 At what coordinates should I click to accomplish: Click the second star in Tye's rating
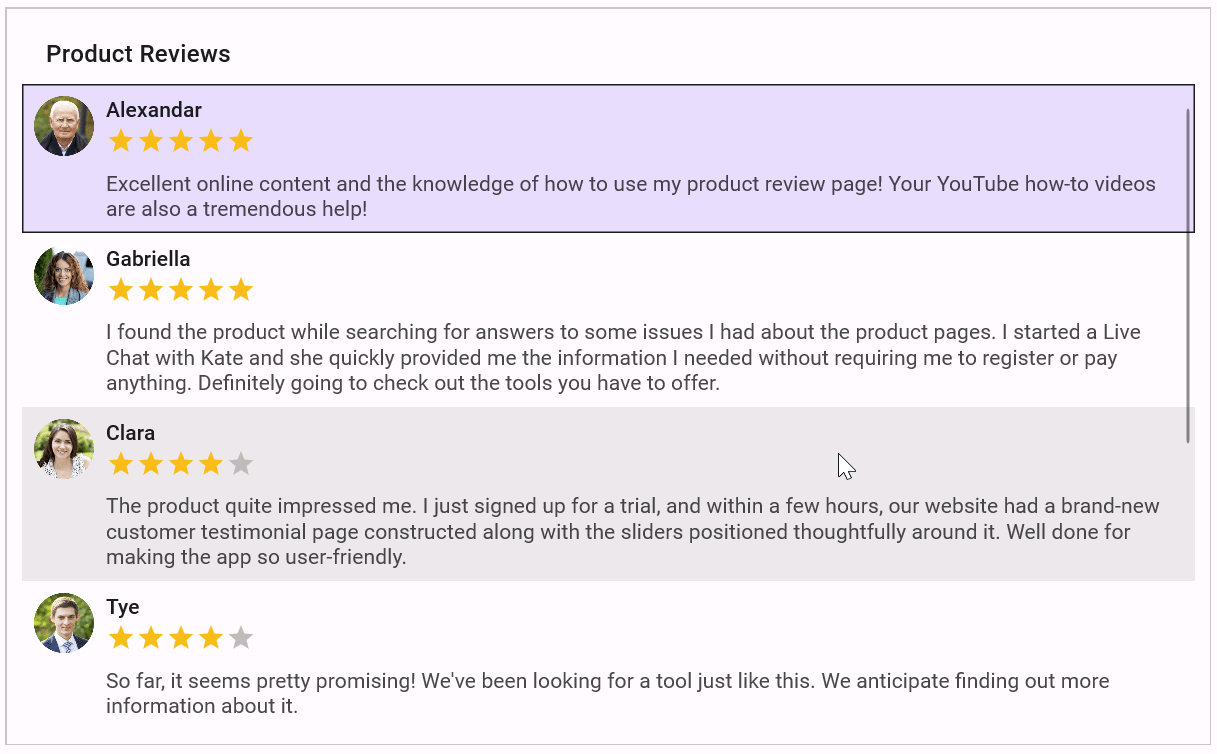click(x=151, y=638)
